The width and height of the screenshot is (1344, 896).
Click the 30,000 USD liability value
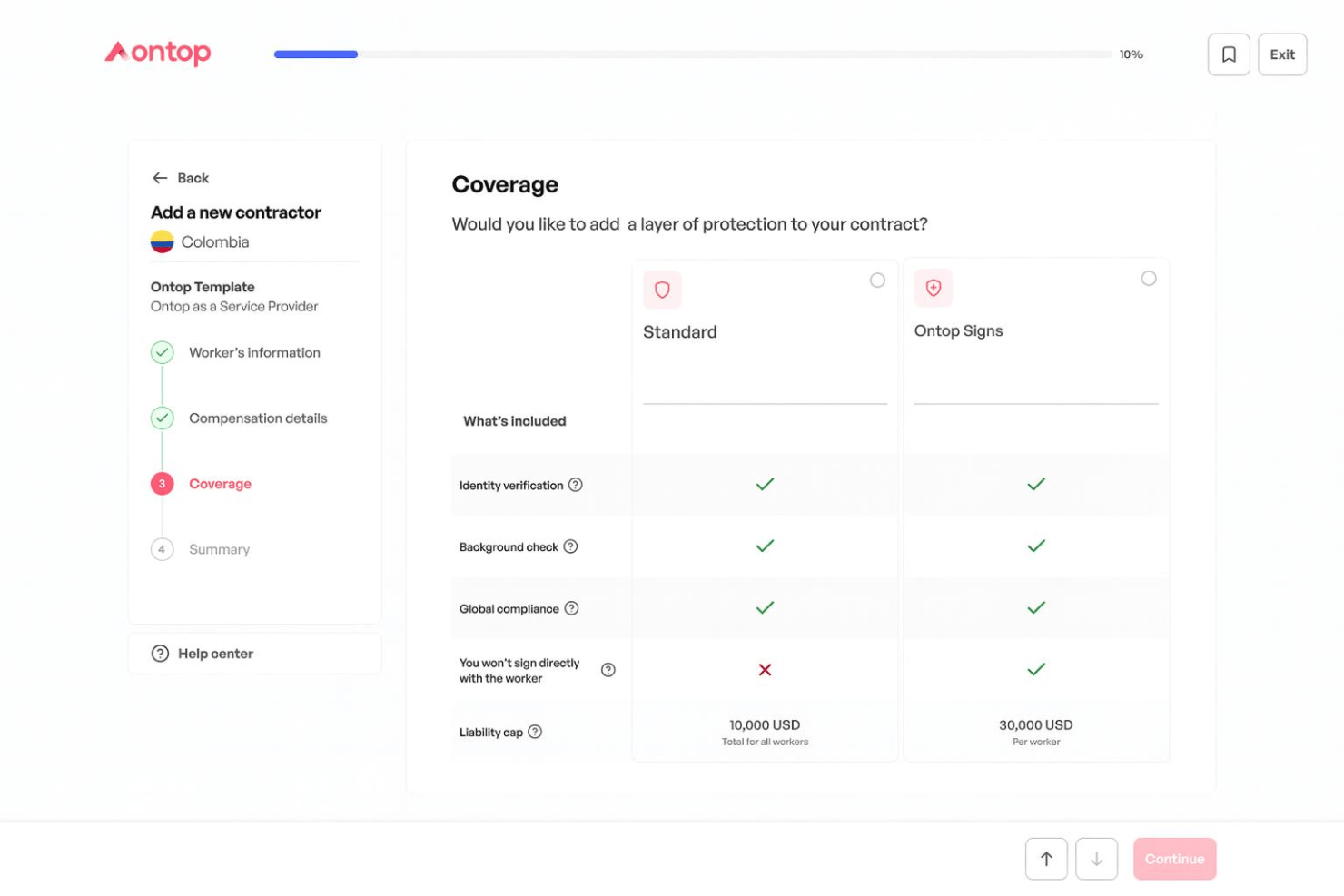[1036, 725]
